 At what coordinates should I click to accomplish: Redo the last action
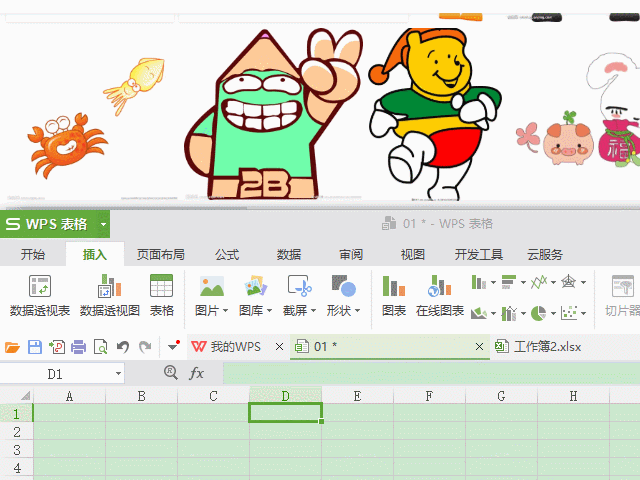144,347
